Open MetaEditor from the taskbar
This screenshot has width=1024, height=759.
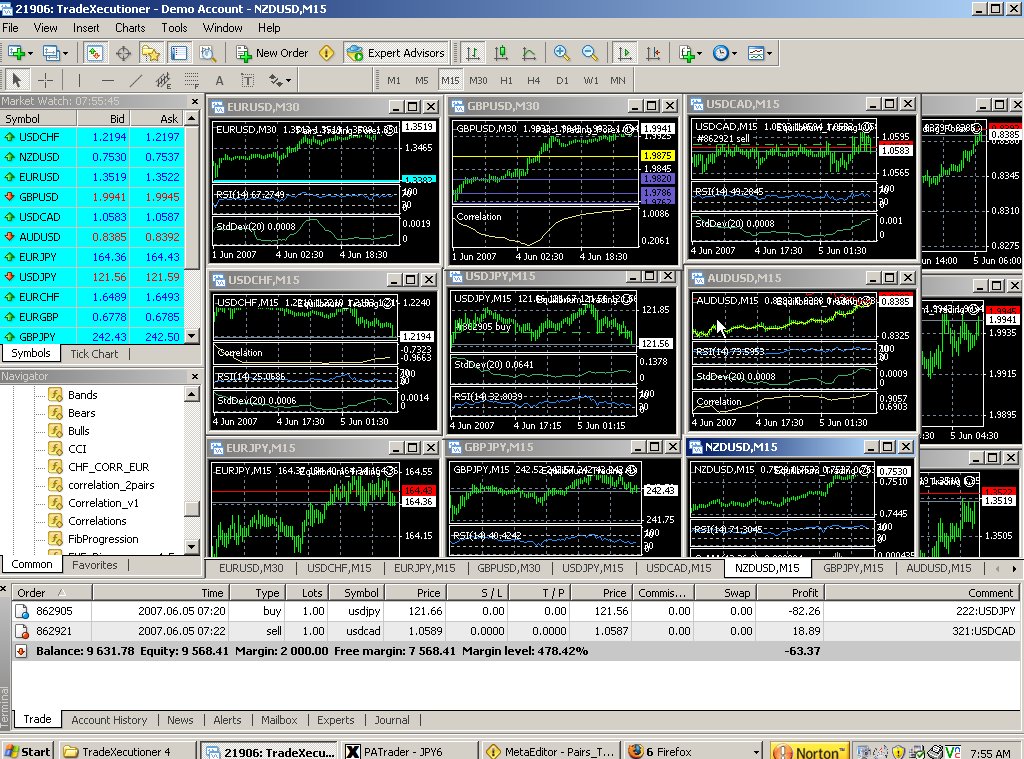click(x=552, y=752)
